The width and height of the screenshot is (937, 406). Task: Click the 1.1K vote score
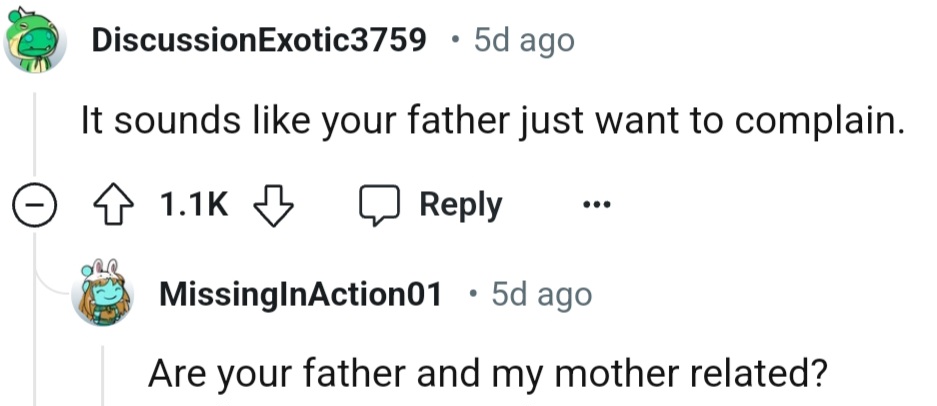coord(193,205)
